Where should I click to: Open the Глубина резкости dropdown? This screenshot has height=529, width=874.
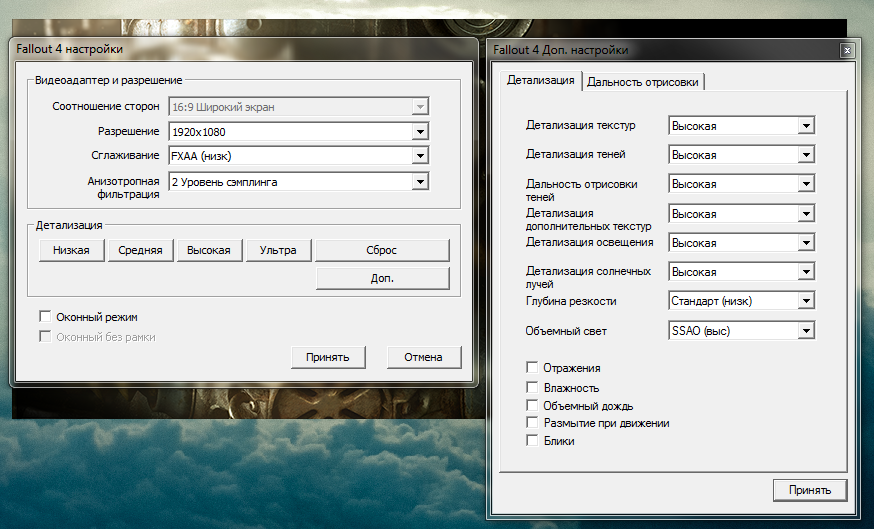click(806, 301)
